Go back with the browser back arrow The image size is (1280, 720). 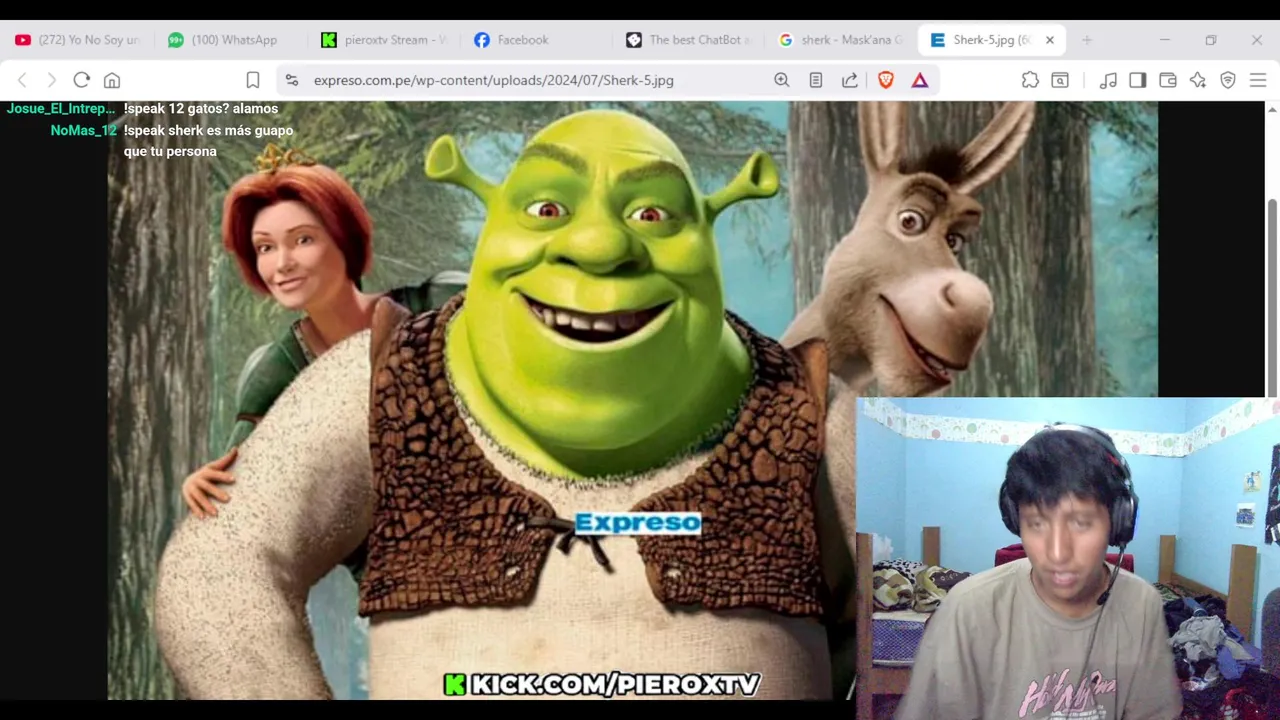[22, 80]
